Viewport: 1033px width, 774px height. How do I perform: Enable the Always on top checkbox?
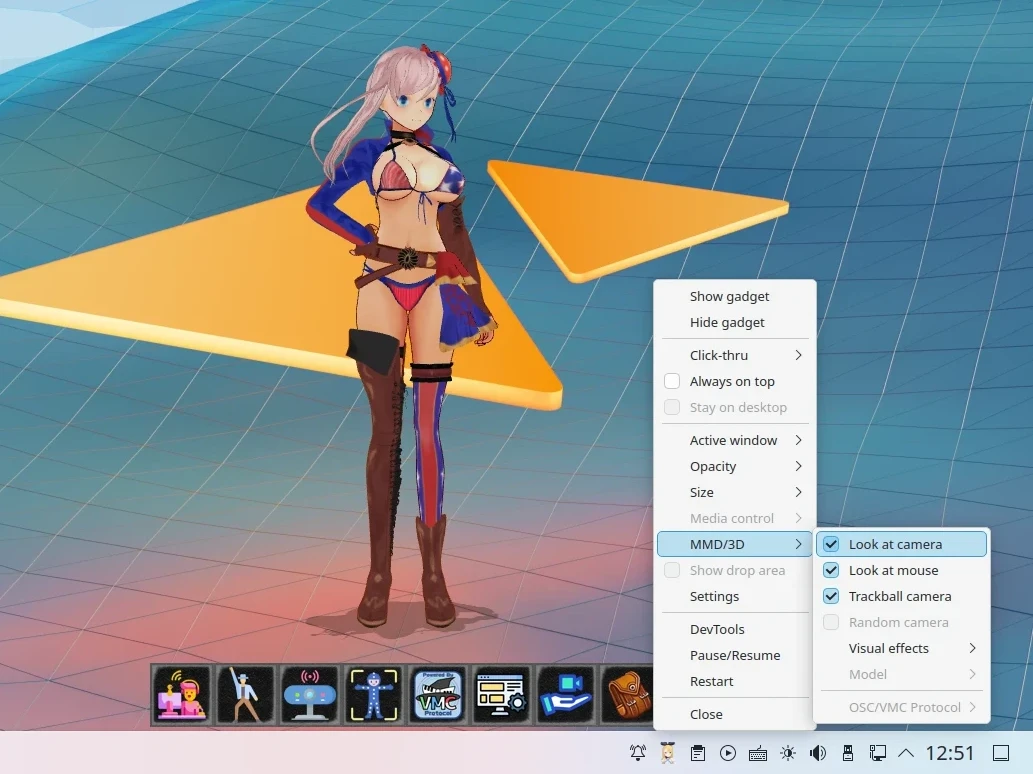click(672, 381)
